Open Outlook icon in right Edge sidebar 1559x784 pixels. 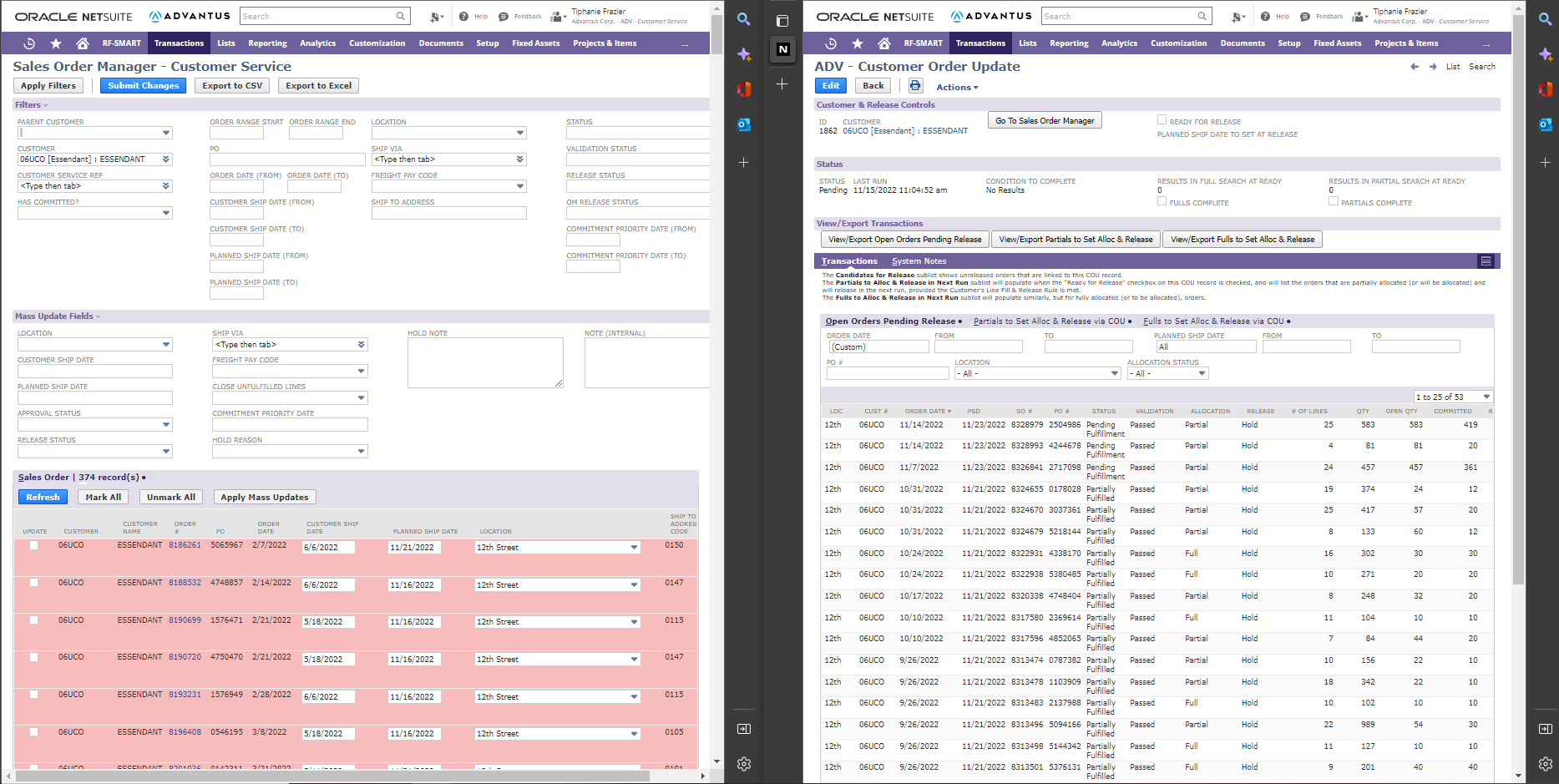pos(1546,124)
